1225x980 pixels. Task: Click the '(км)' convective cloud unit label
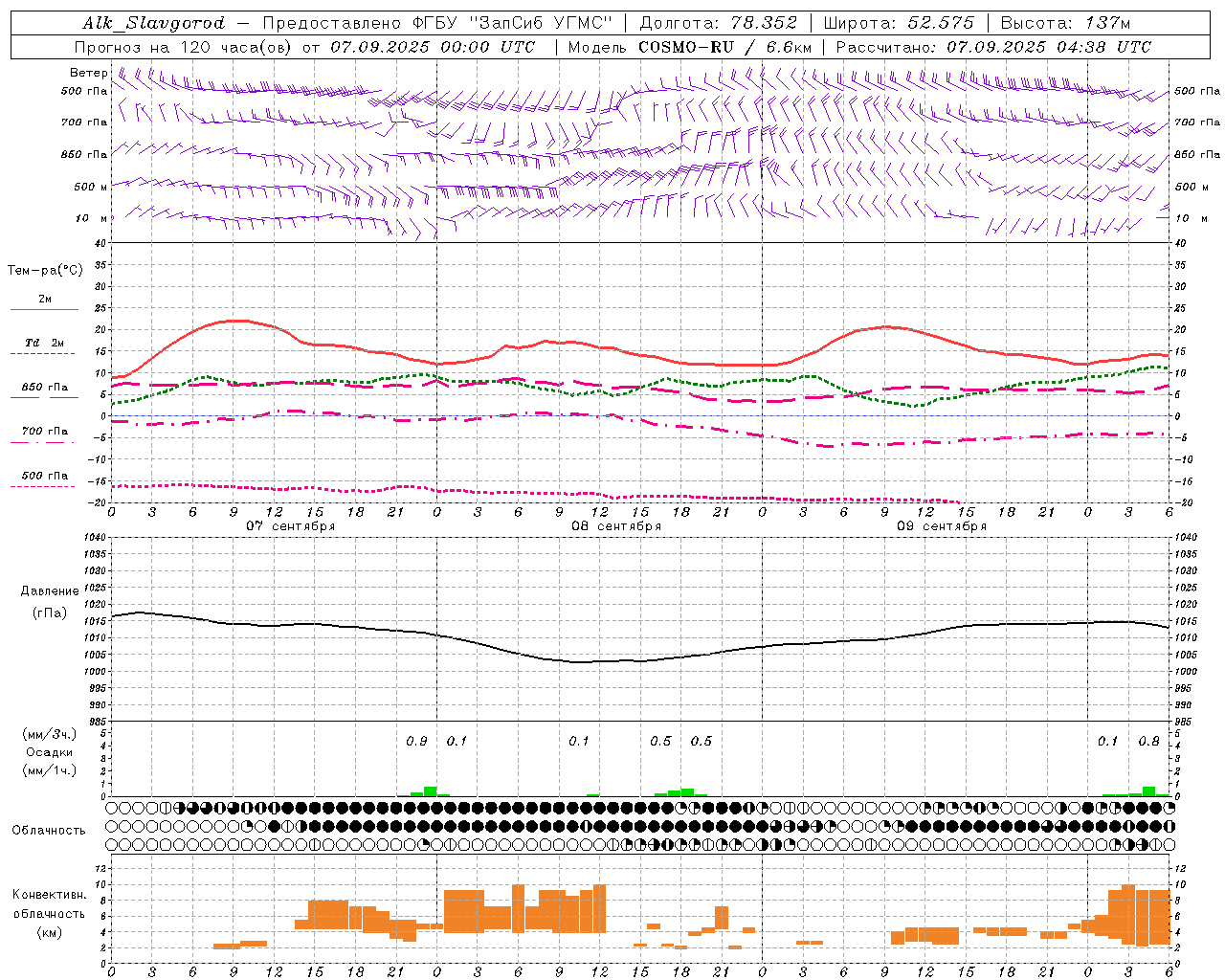point(49,932)
